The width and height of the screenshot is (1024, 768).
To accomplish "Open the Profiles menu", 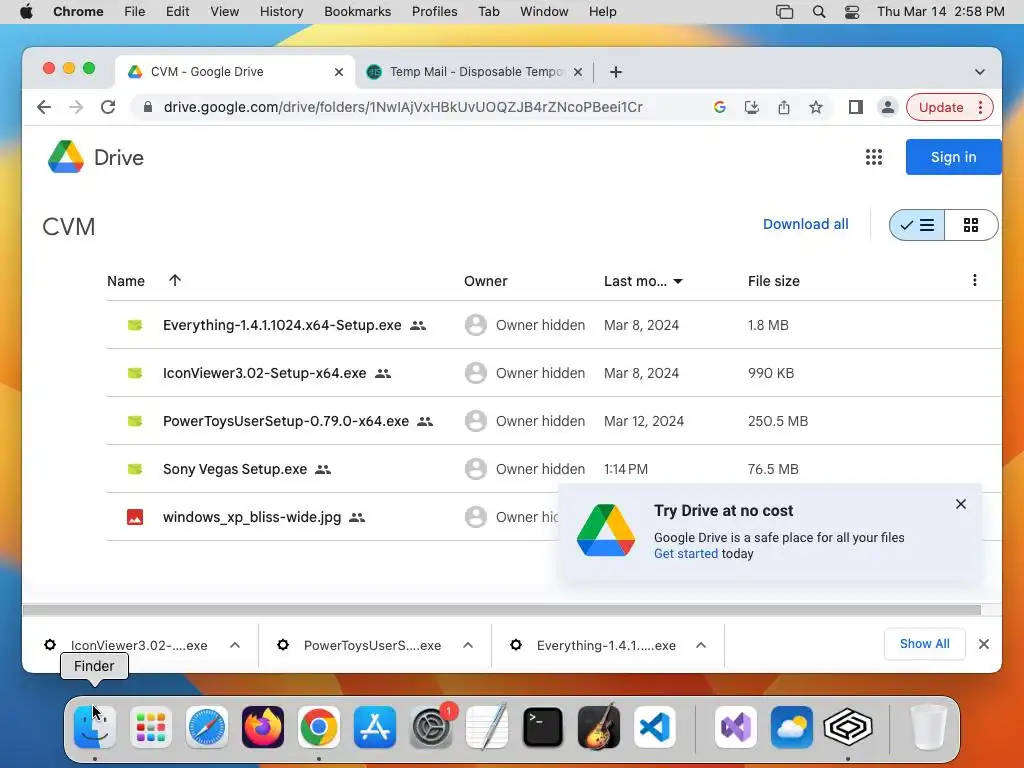I will pos(434,12).
